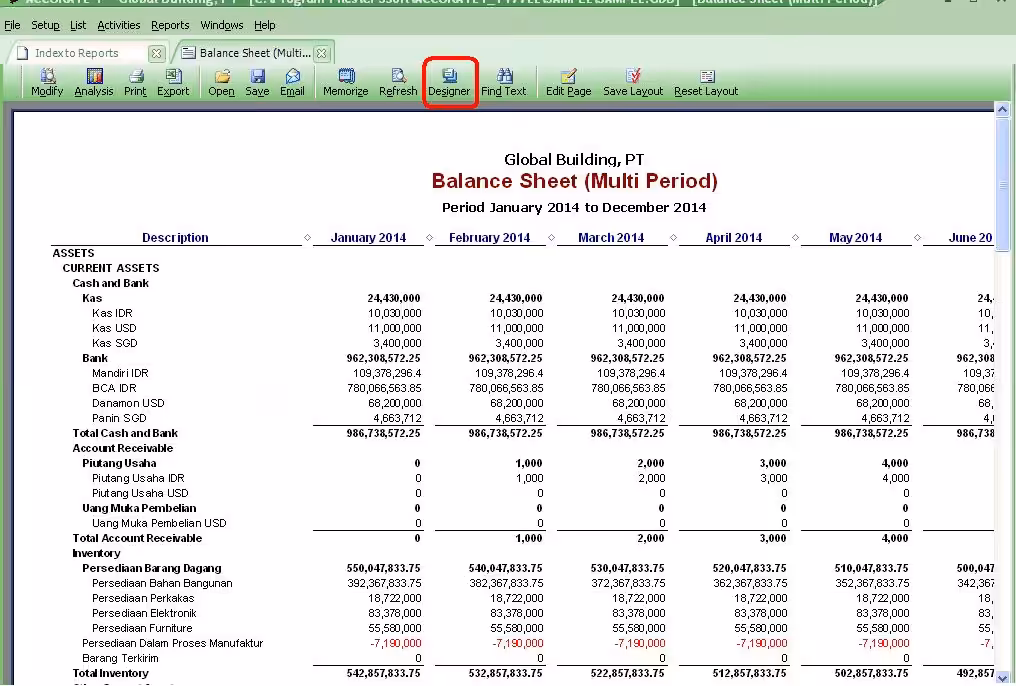1016x686 pixels.
Task: Click Persediaan Perkakas row label
Action: (143, 598)
